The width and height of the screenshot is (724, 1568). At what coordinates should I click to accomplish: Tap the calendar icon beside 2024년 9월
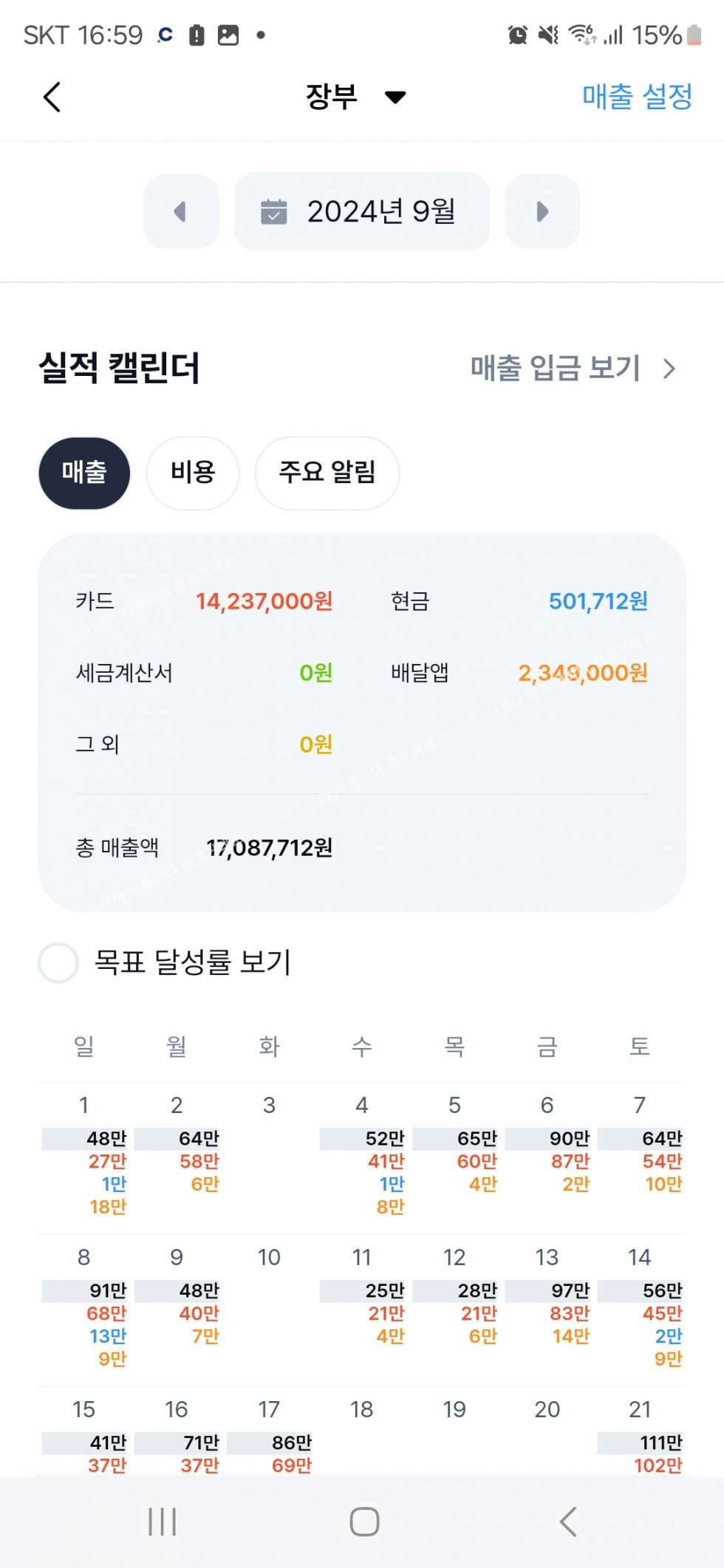pos(273,212)
